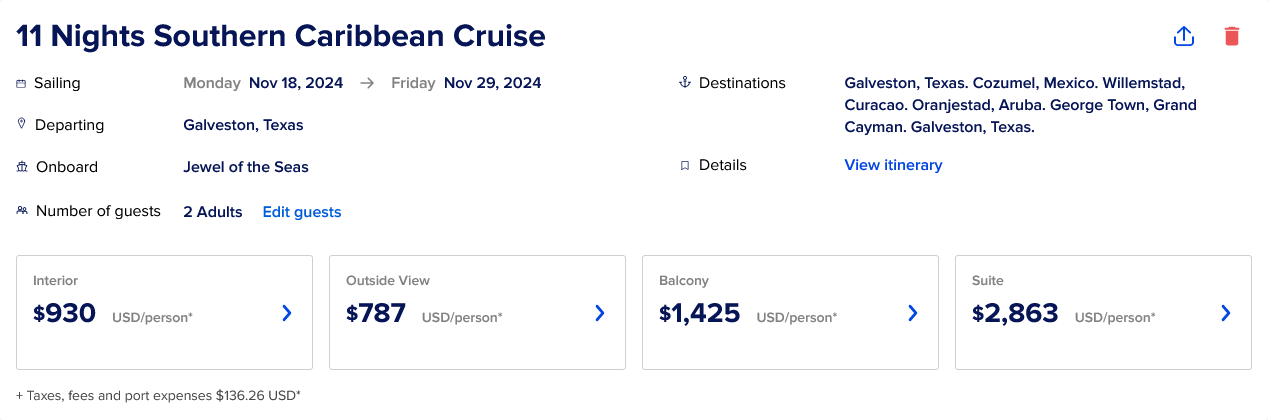
Task: Click the ship icon beside Onboard
Action: click(x=21, y=167)
